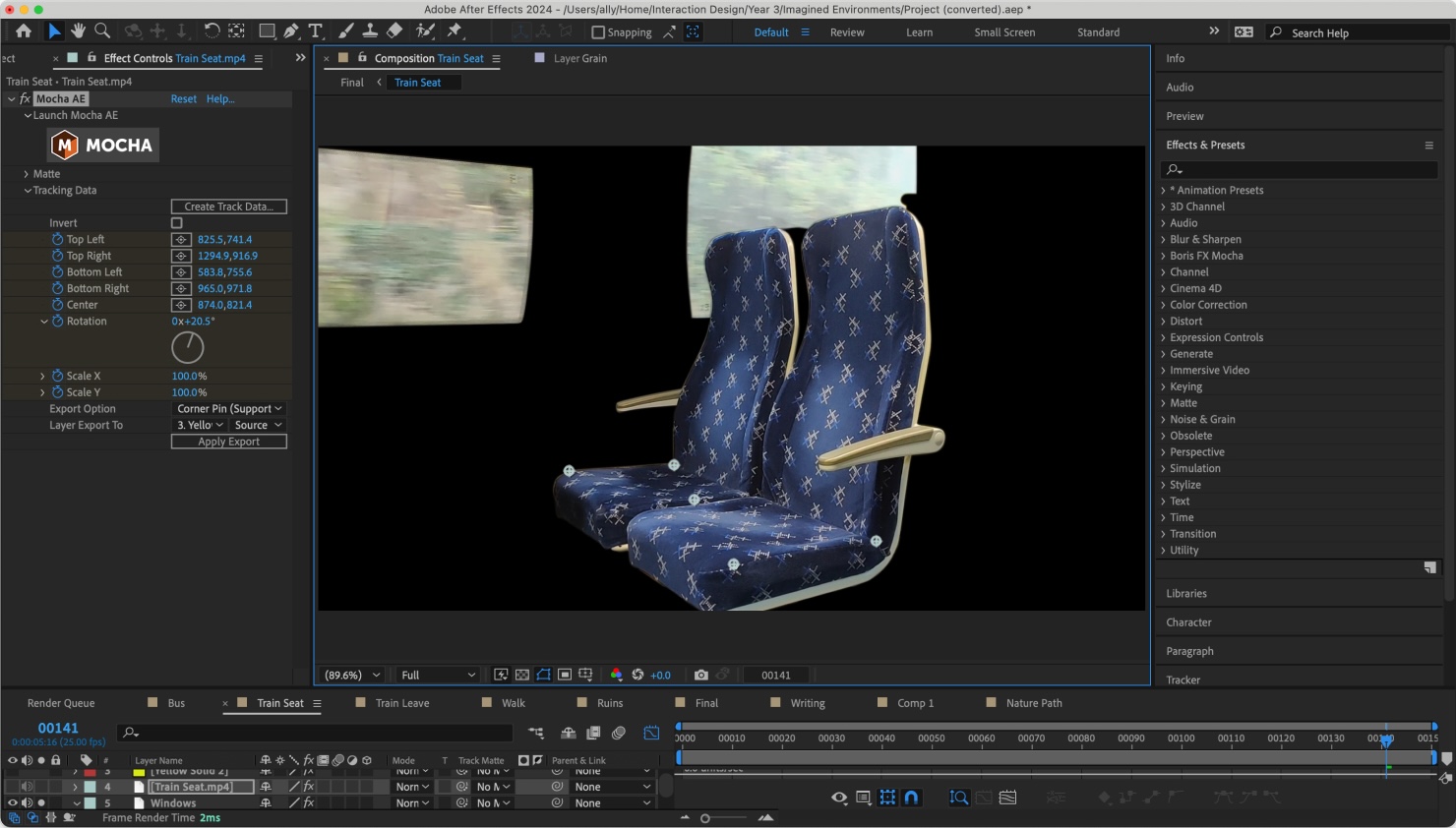
Task: Select the Type text tool
Action: tap(316, 31)
